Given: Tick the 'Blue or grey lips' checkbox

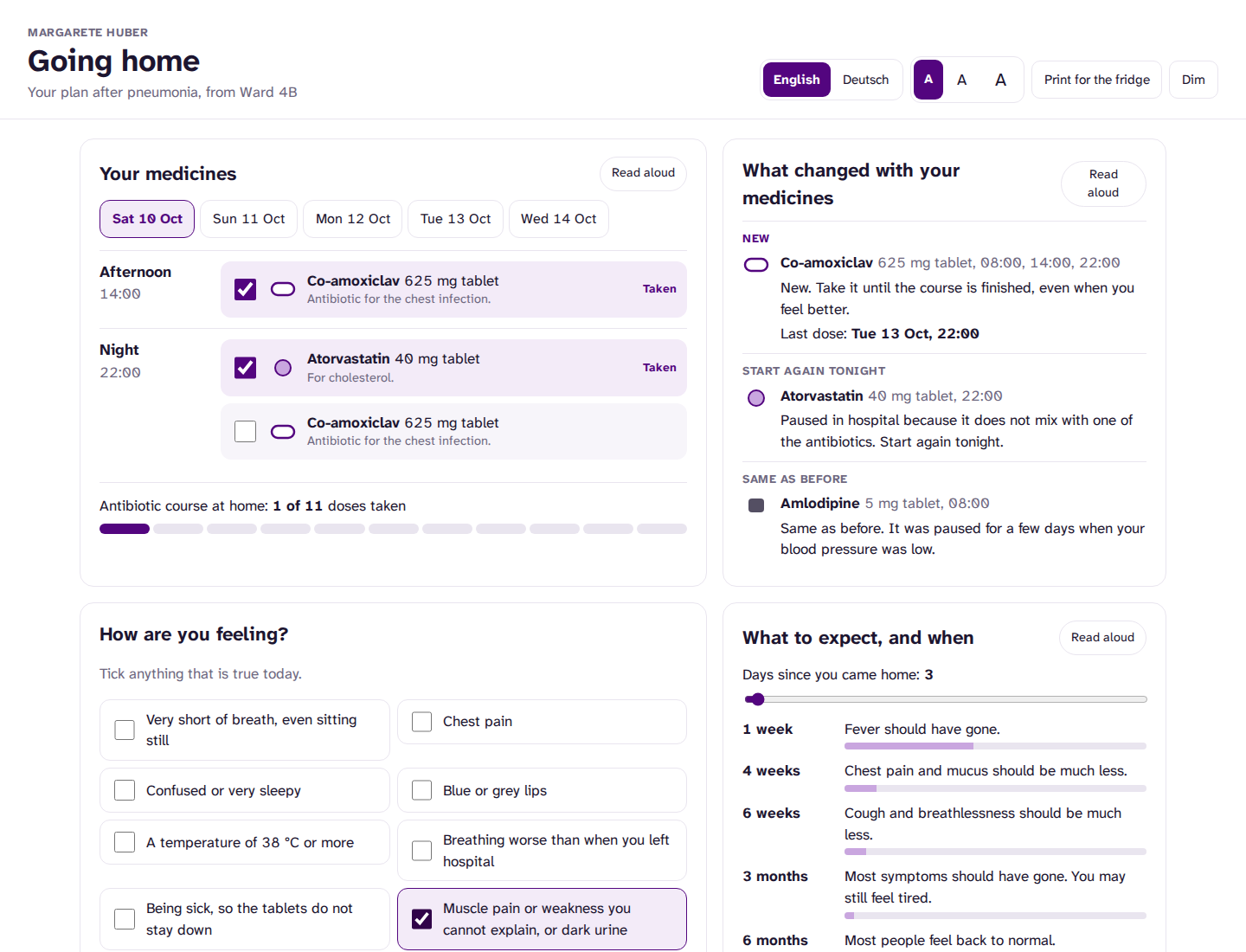Looking at the screenshot, I should click(422, 790).
